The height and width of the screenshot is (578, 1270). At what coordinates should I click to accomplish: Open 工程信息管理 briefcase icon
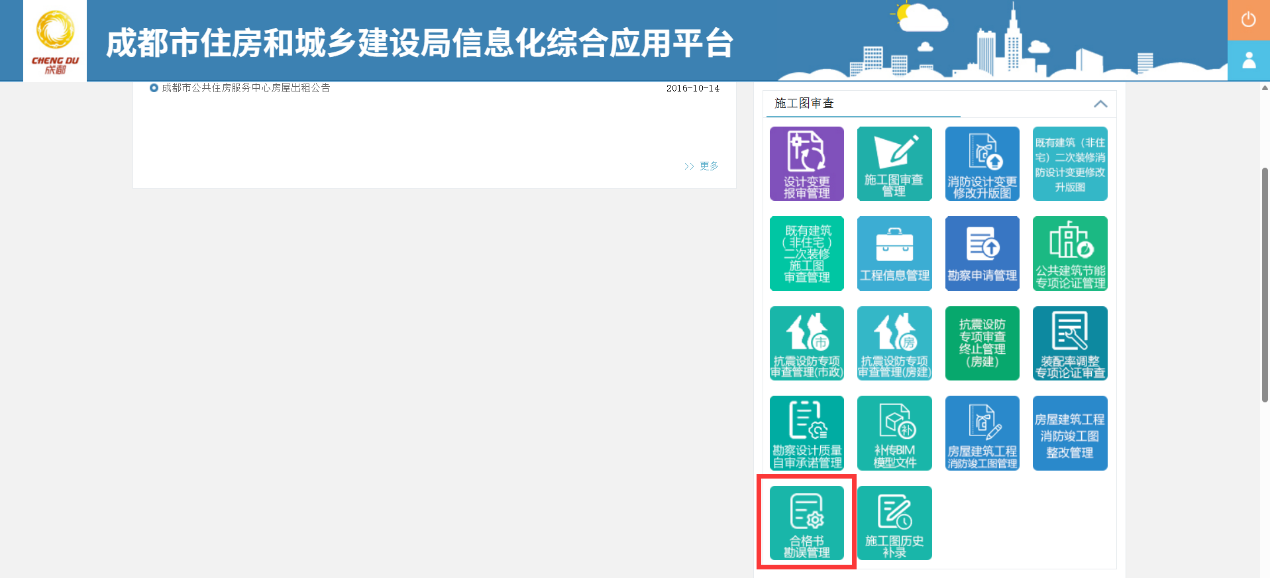click(x=894, y=253)
